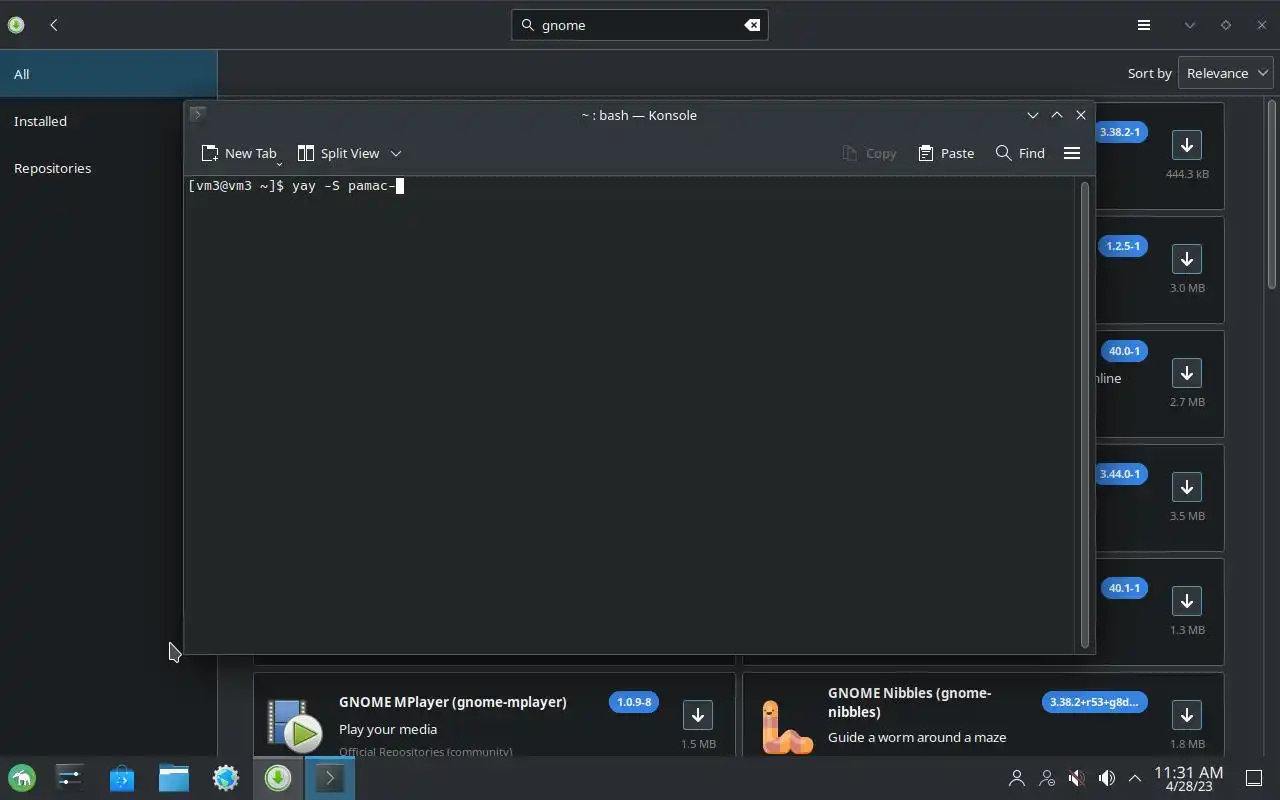The image size is (1280, 800).
Task: Open the Repositories section
Action: point(108,168)
